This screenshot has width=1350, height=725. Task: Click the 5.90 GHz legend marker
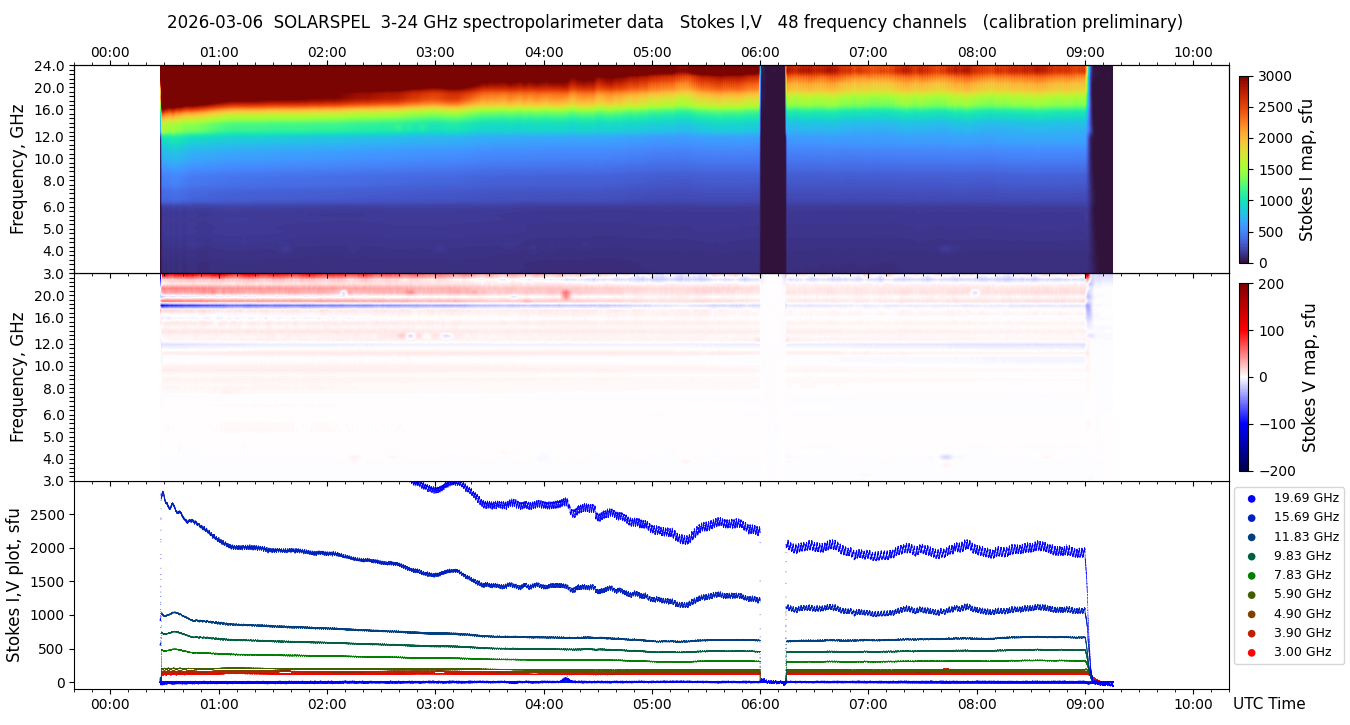tap(1251, 594)
